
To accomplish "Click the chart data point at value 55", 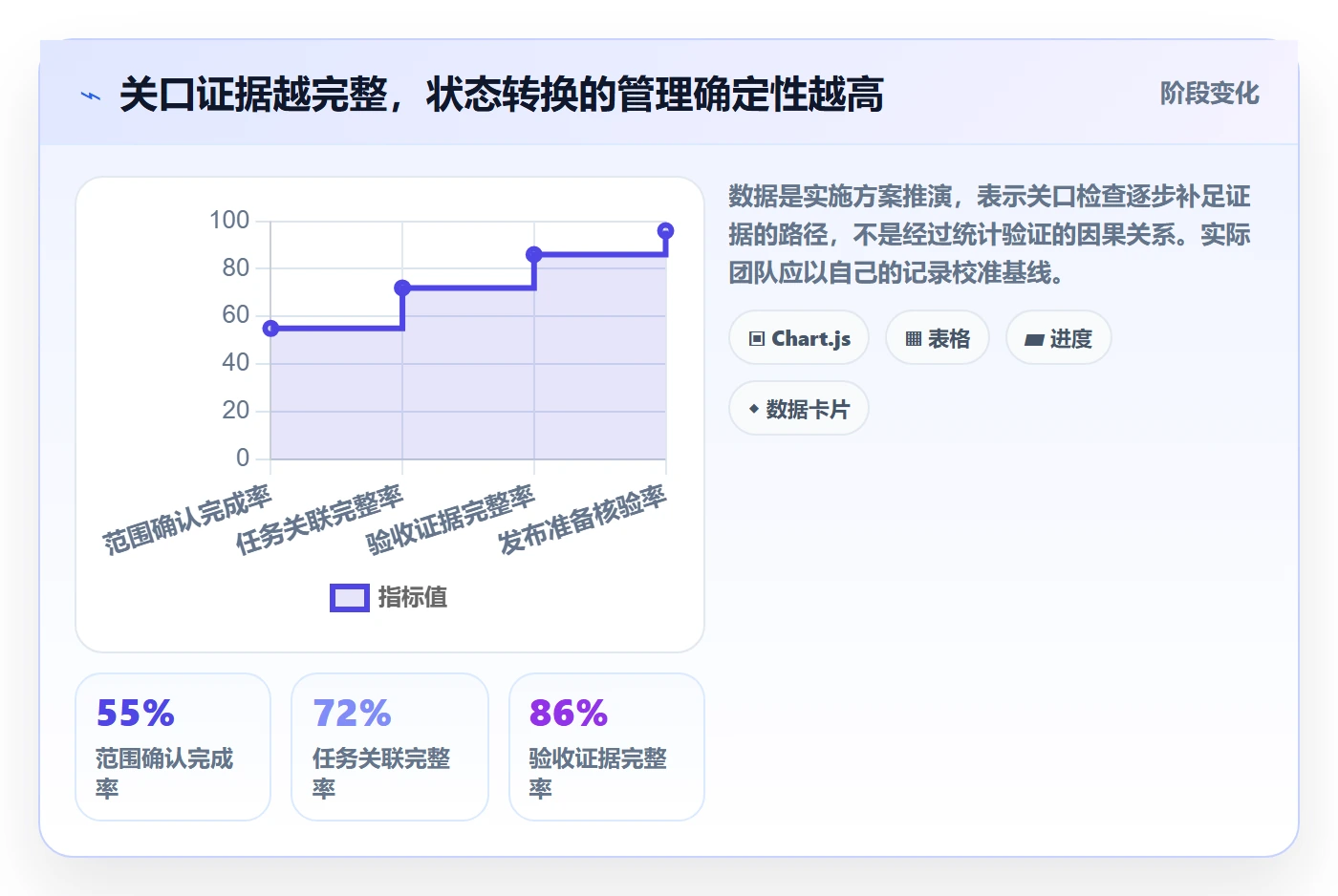I will tap(271, 329).
